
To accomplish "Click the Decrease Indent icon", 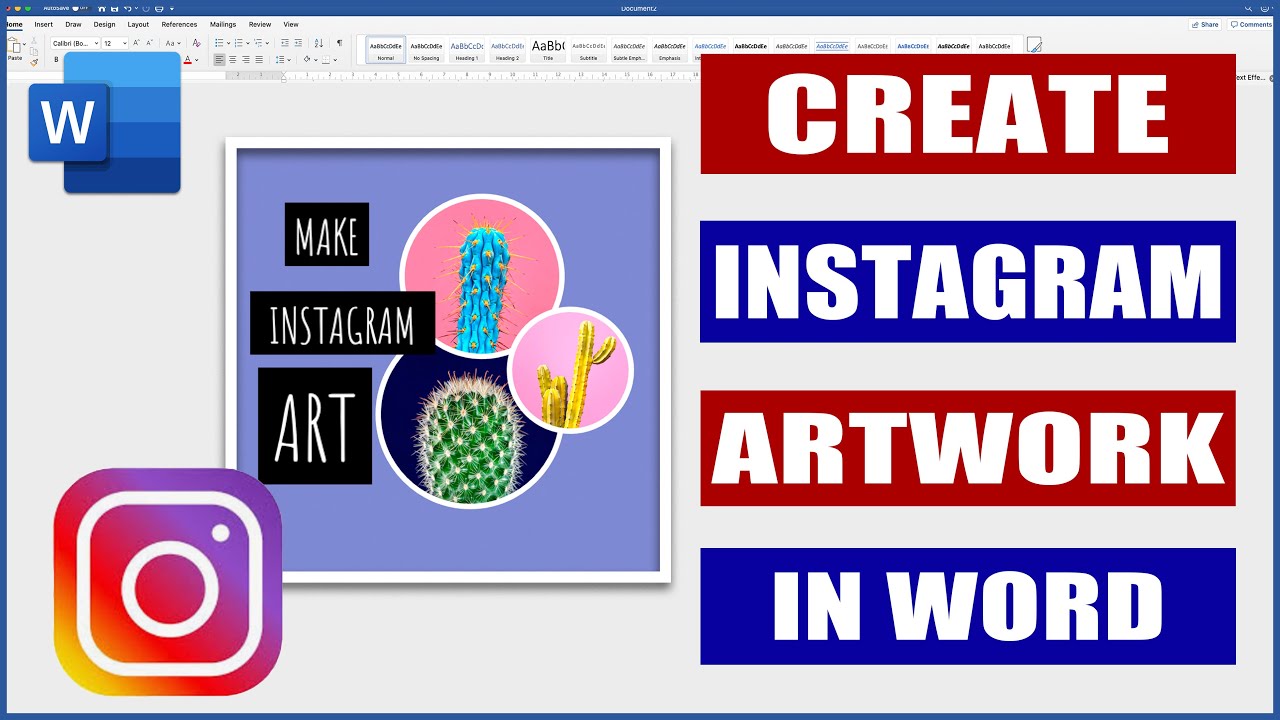I will coord(285,43).
